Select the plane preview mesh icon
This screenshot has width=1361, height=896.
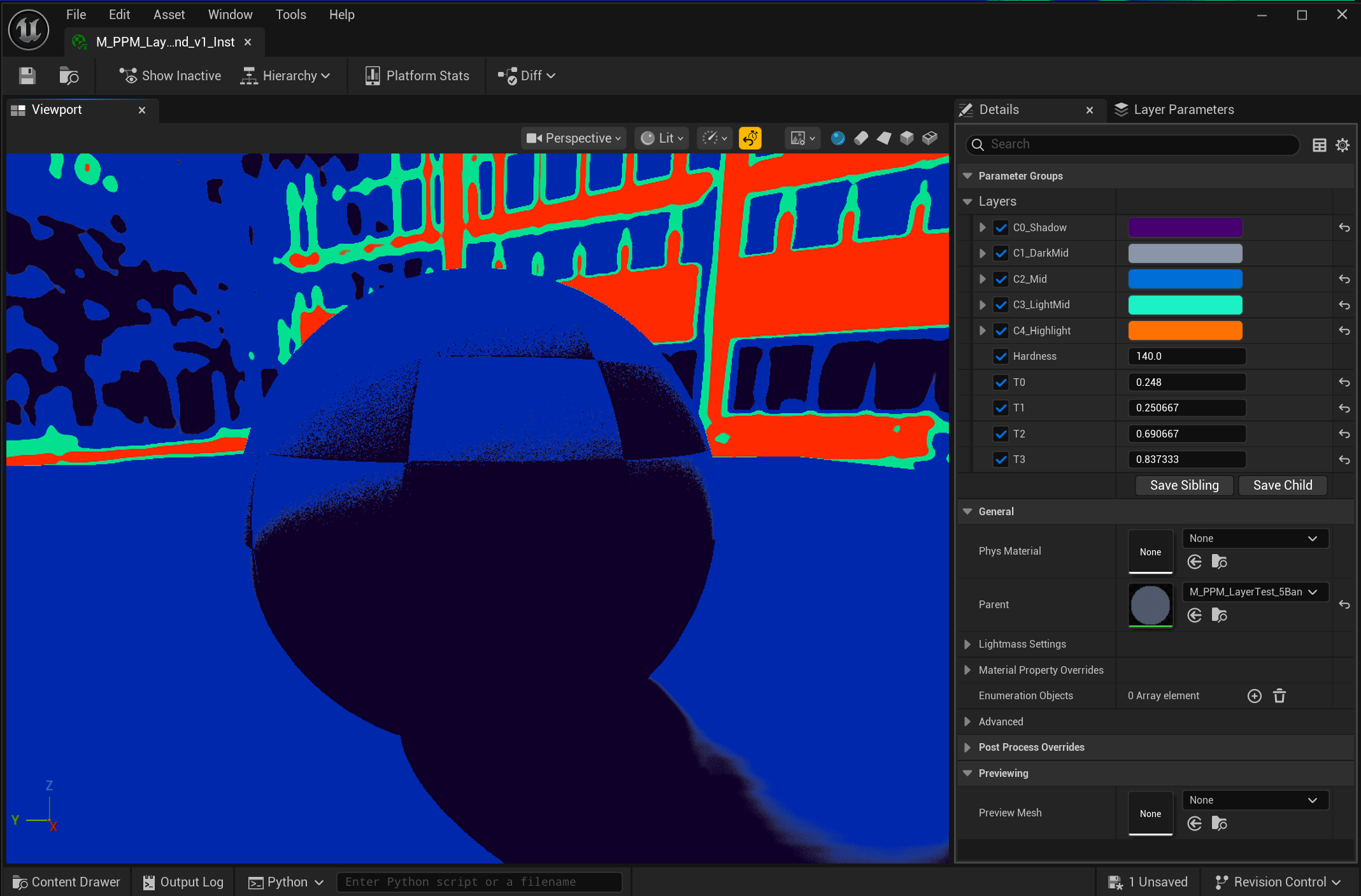(884, 138)
